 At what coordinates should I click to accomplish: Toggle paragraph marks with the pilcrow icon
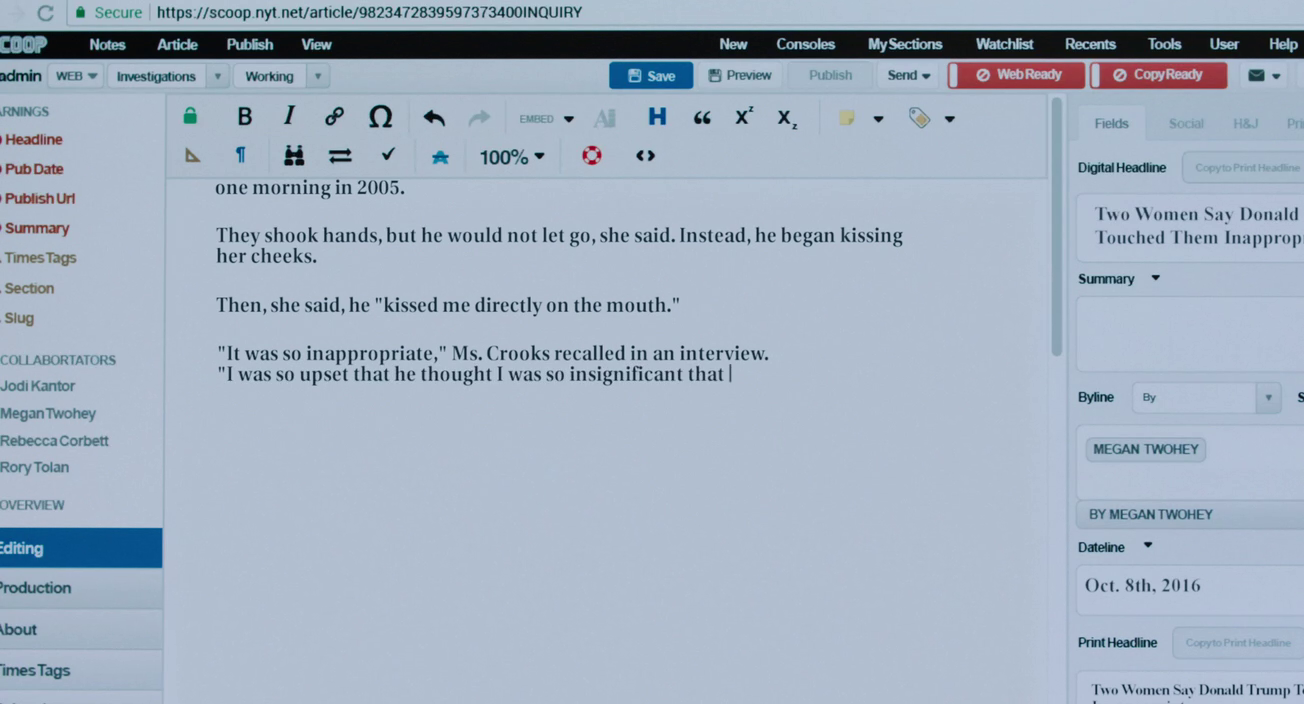point(240,156)
